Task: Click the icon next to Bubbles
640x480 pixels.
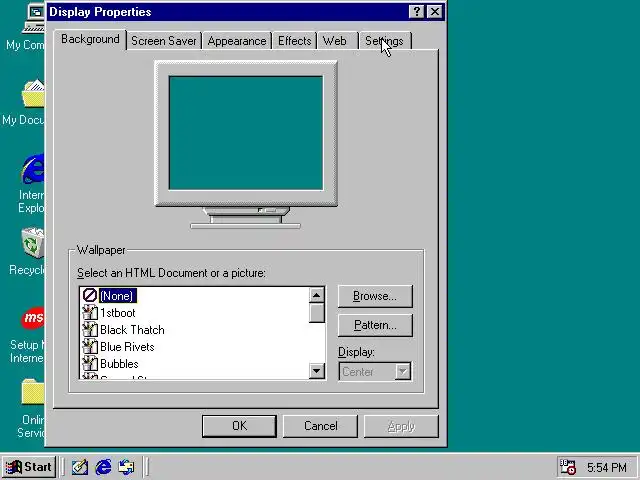Action: click(x=90, y=364)
